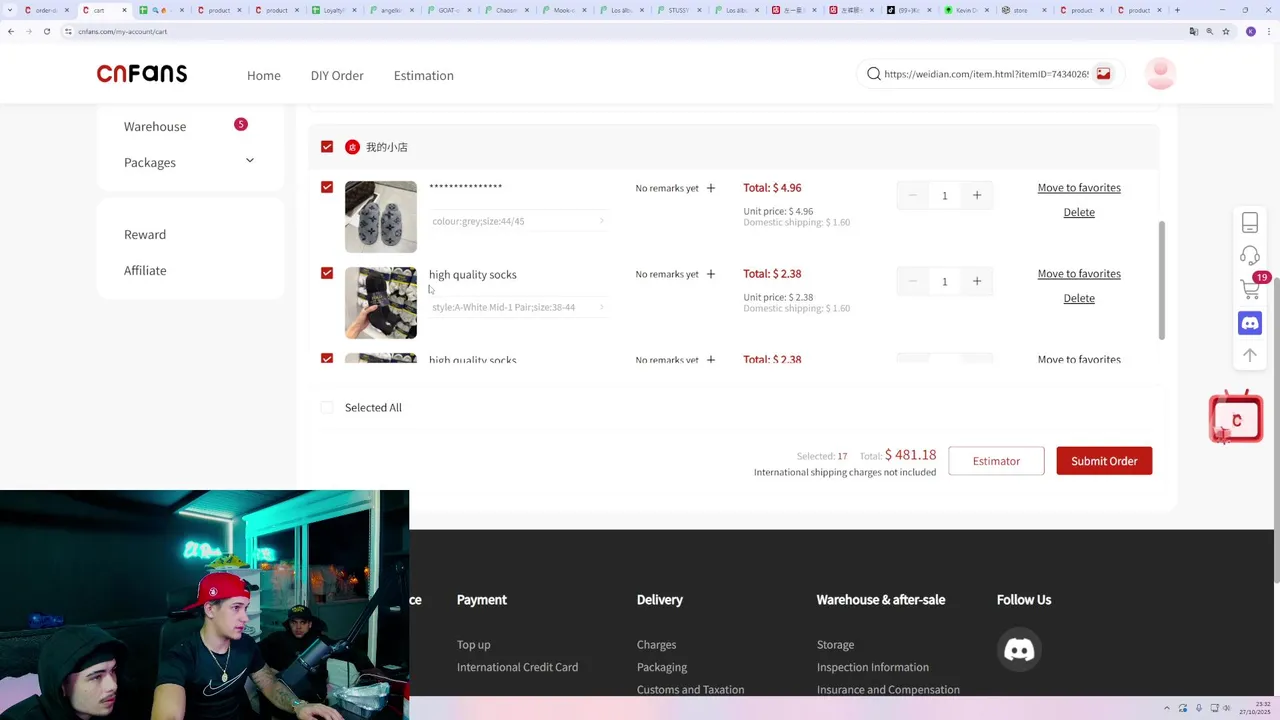Move grey slippers item to favorites
Screen dimensions: 1280x720
[x=1079, y=187]
